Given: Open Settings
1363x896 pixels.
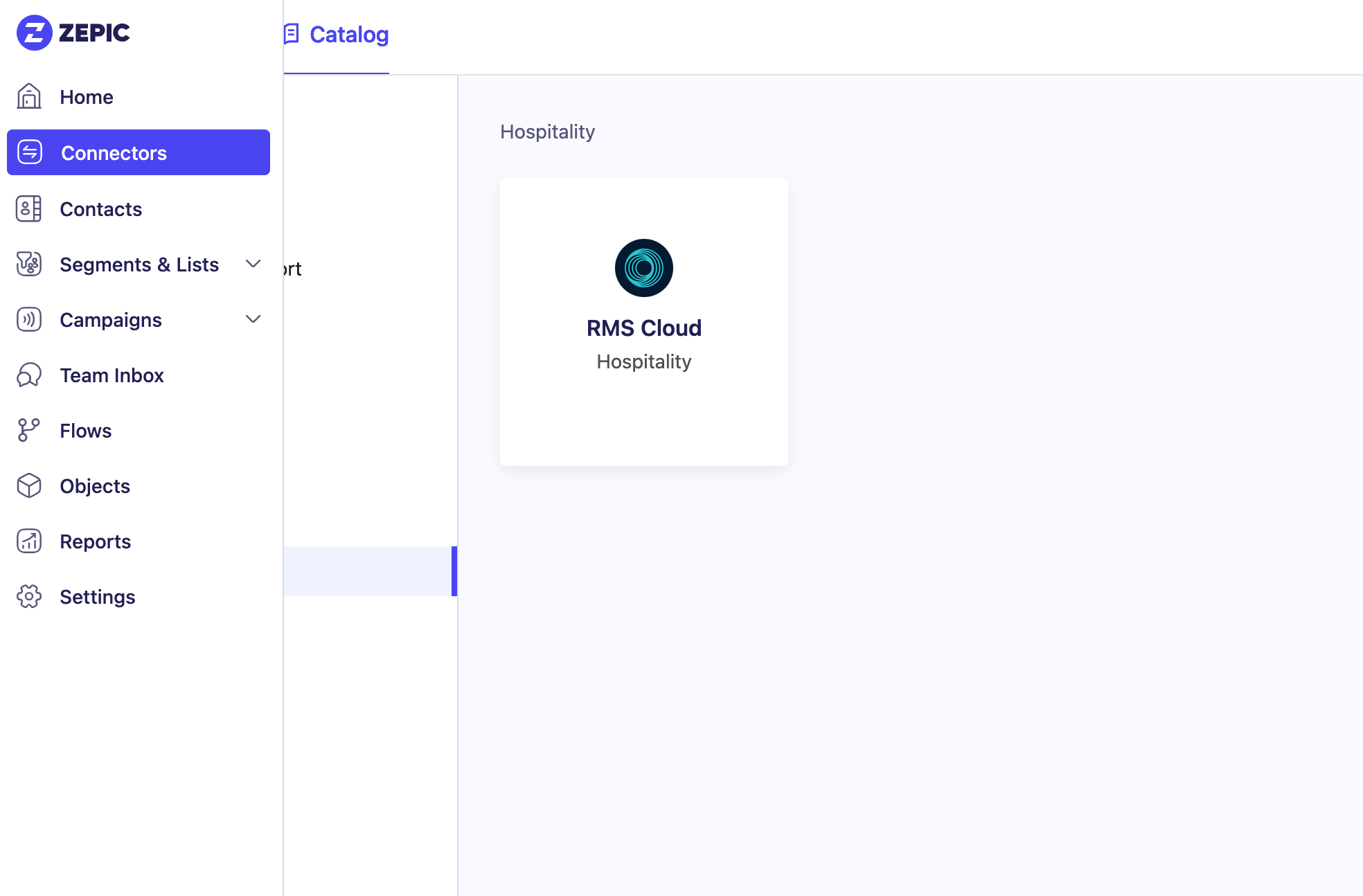Looking at the screenshot, I should [98, 597].
